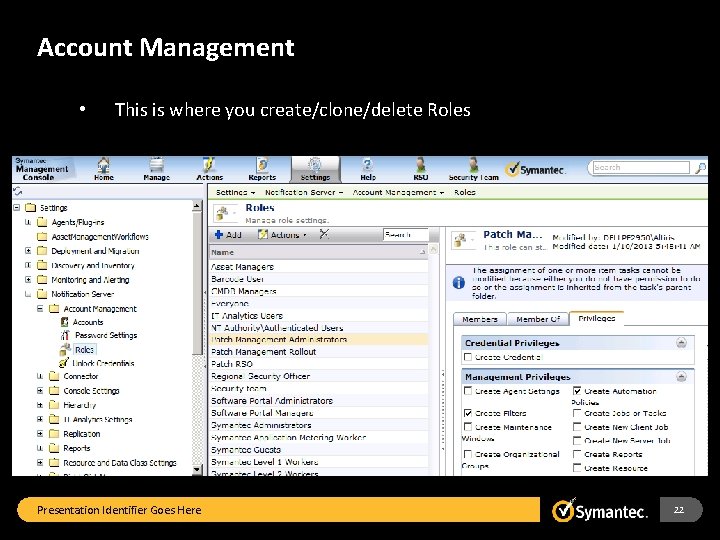Open the Actions lightning icon in toolbar

pyautogui.click(x=209, y=165)
